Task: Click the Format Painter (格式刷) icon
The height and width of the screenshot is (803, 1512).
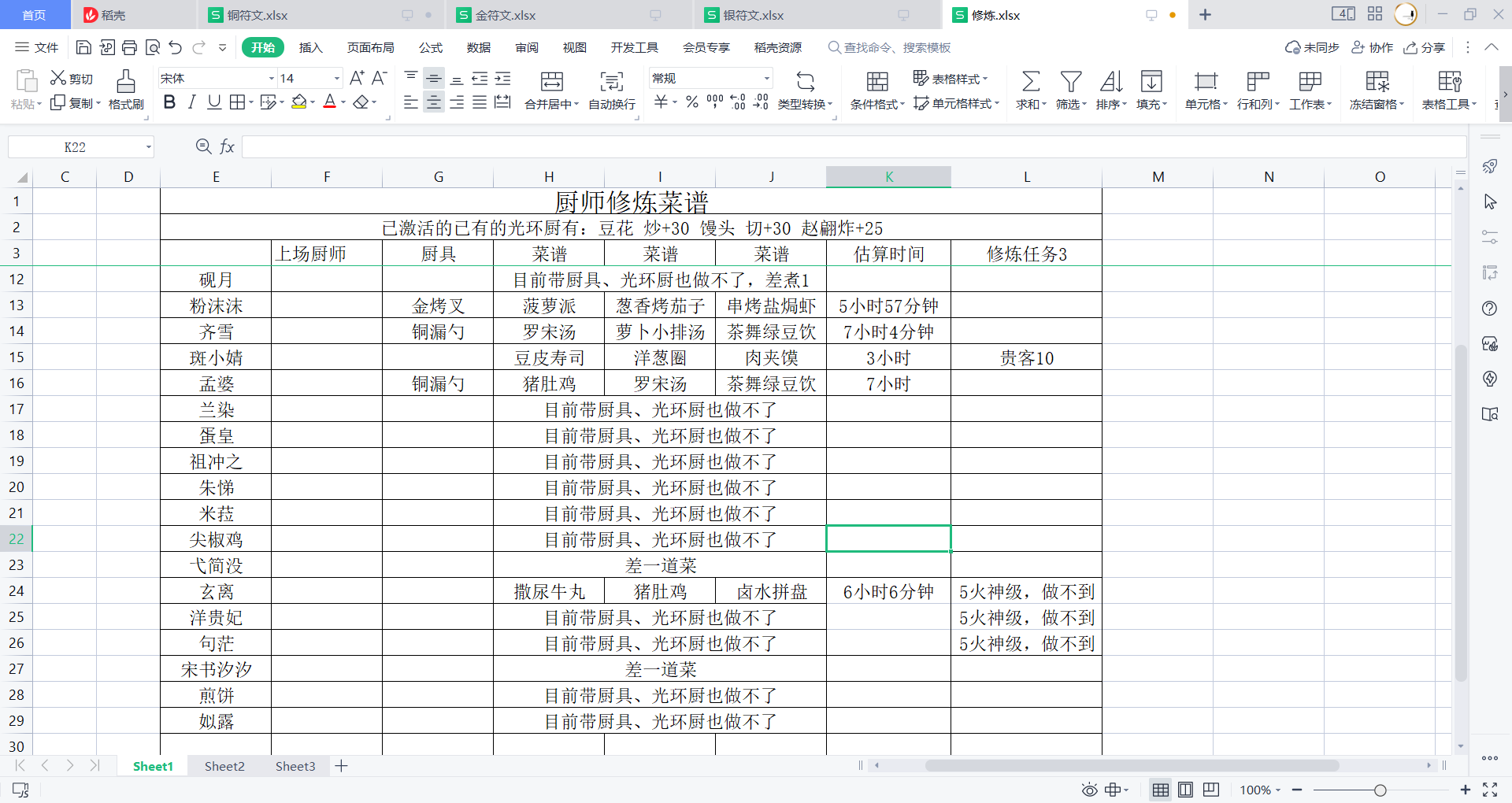Action: 125,81
